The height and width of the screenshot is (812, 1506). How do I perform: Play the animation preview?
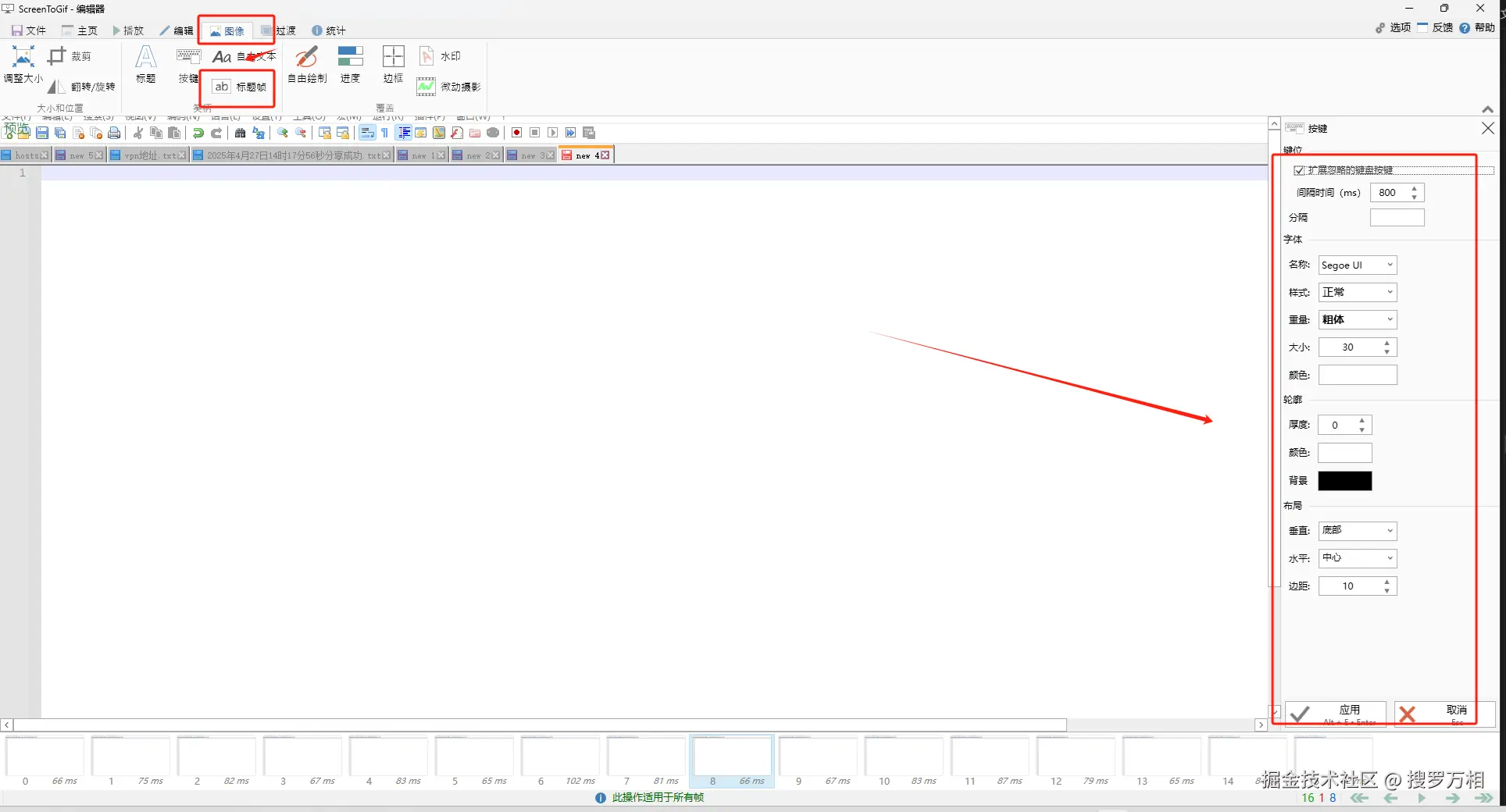1422,798
